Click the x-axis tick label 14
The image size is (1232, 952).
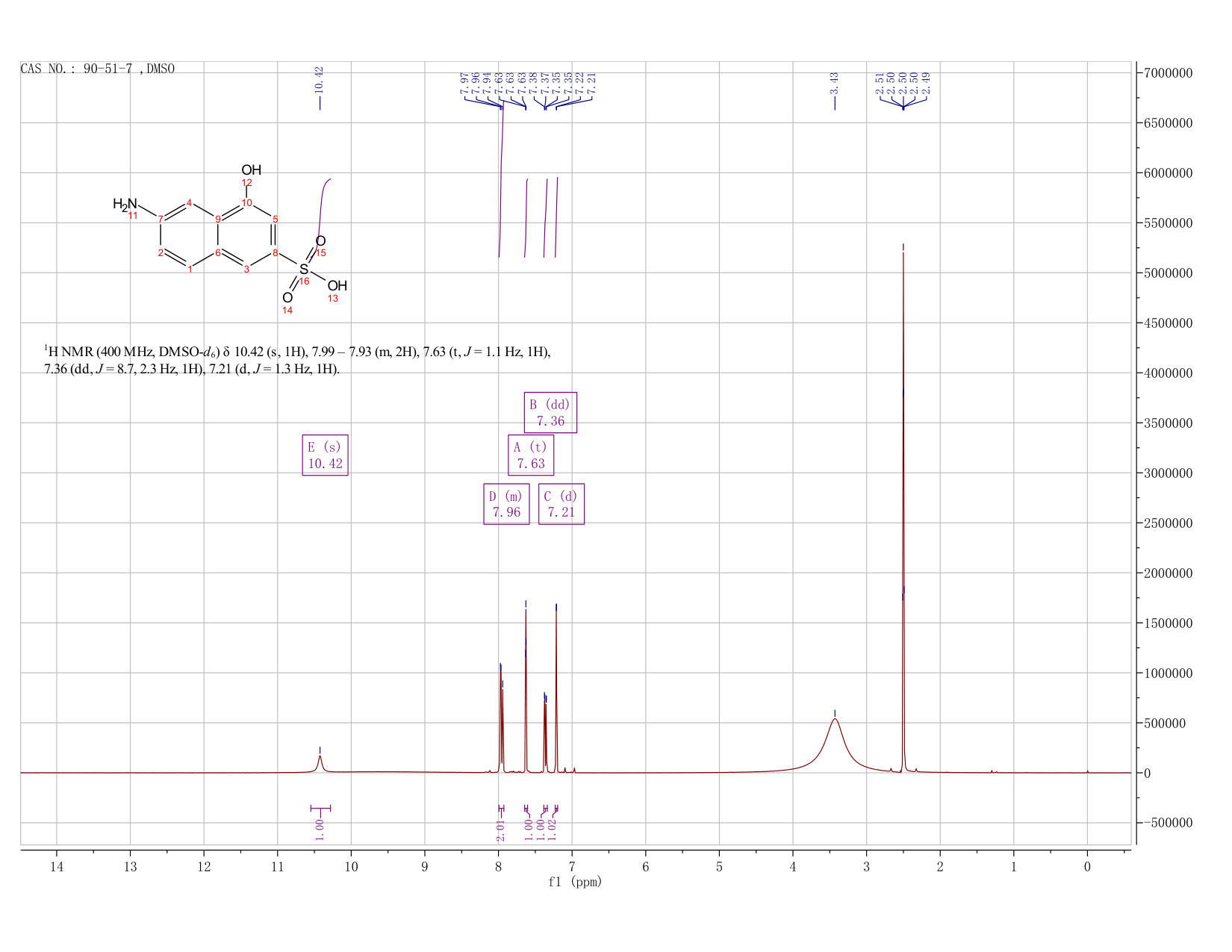pyautogui.click(x=57, y=867)
